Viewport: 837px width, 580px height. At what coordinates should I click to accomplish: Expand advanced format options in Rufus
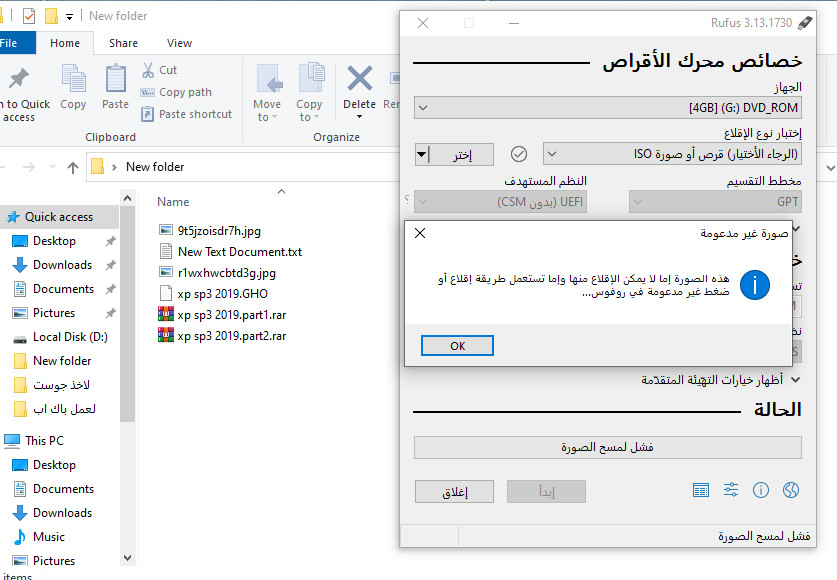click(x=721, y=380)
